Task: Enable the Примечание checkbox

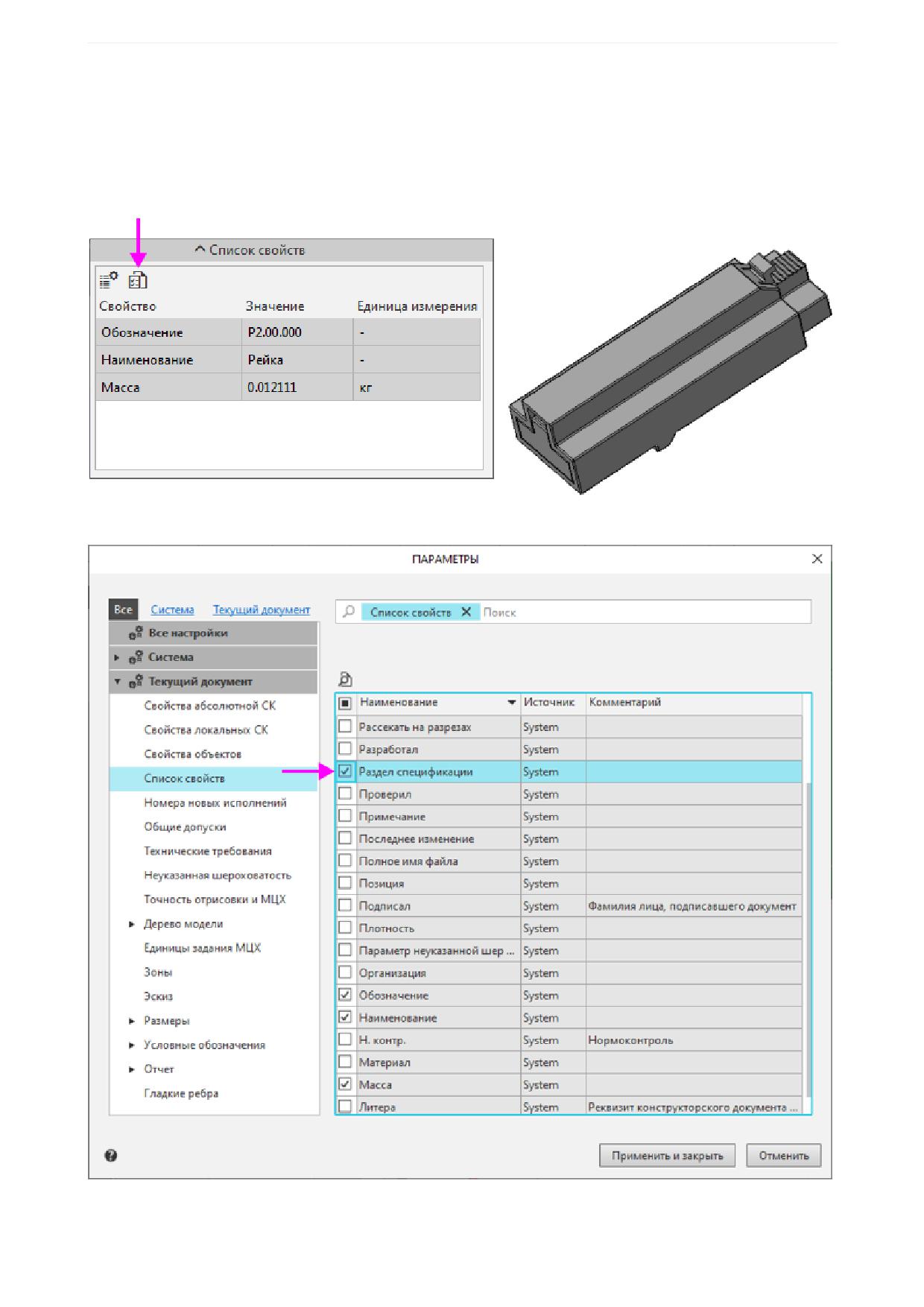Action: (345, 816)
